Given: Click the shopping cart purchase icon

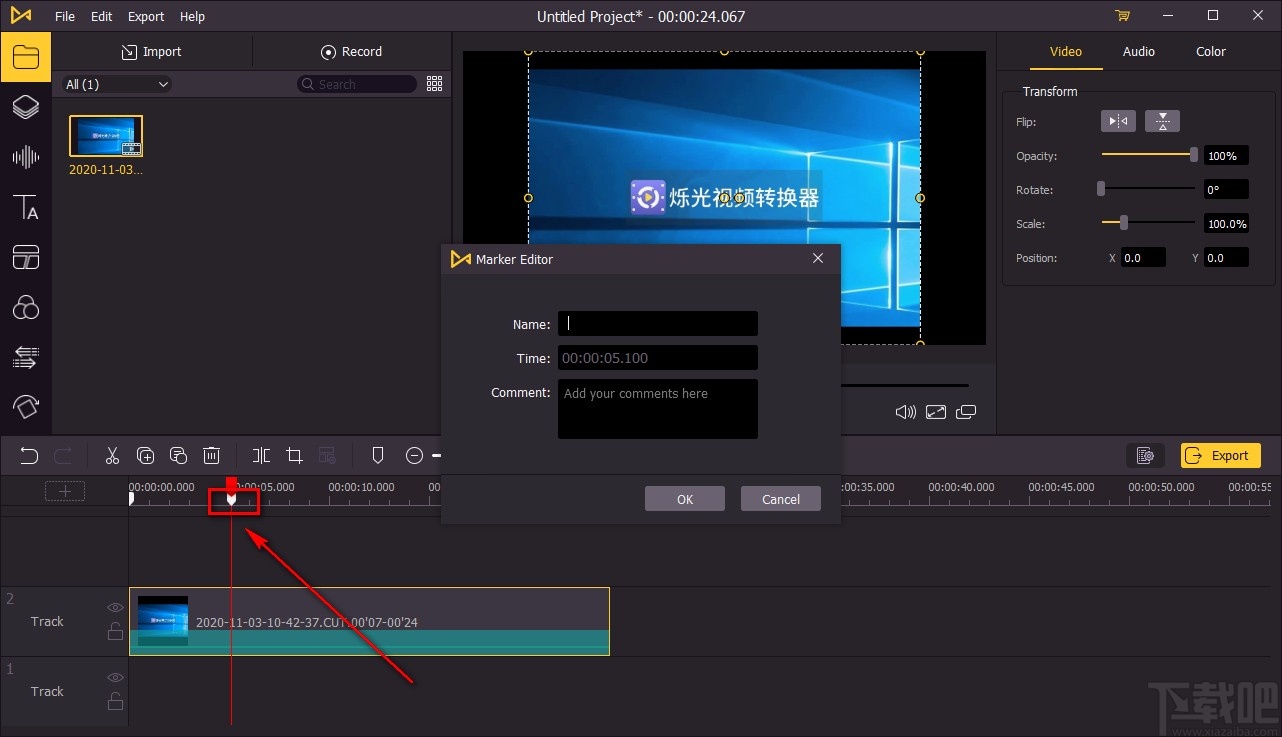Looking at the screenshot, I should click(1122, 16).
